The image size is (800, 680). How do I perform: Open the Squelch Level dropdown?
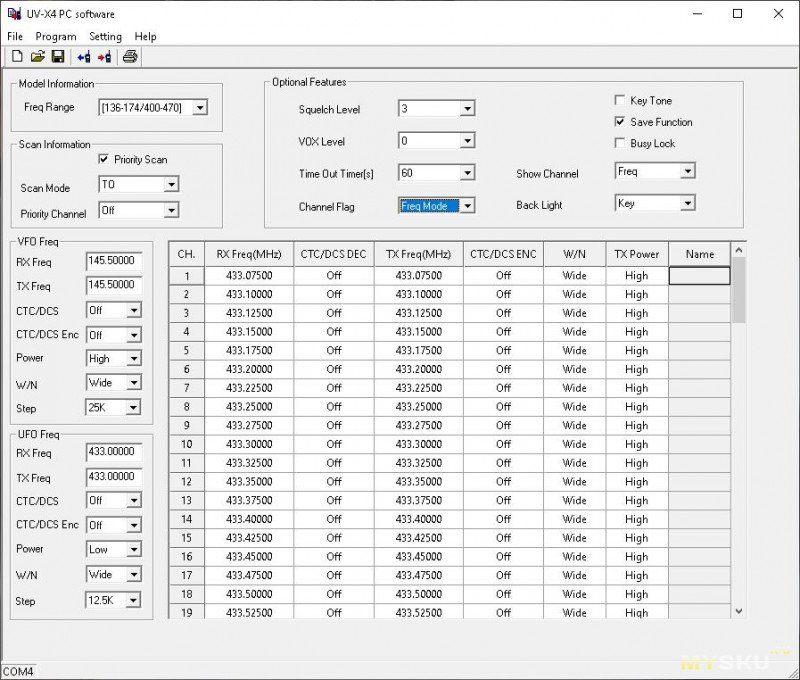coord(466,109)
